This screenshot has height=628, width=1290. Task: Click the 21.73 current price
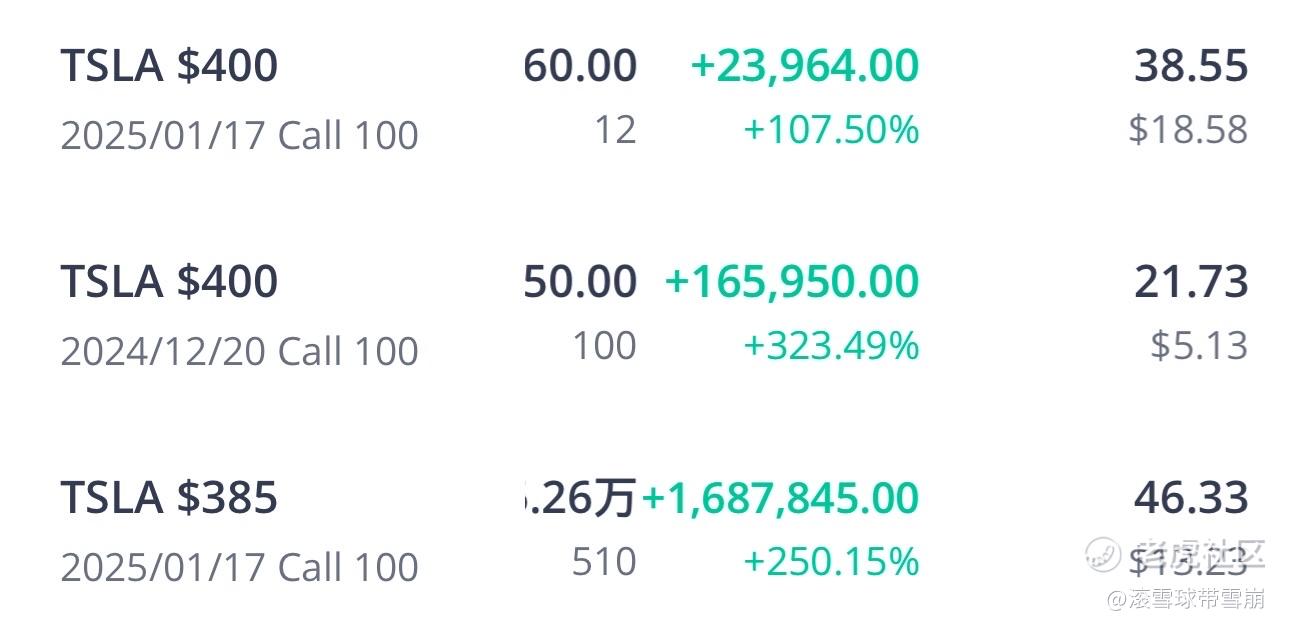(x=1191, y=283)
